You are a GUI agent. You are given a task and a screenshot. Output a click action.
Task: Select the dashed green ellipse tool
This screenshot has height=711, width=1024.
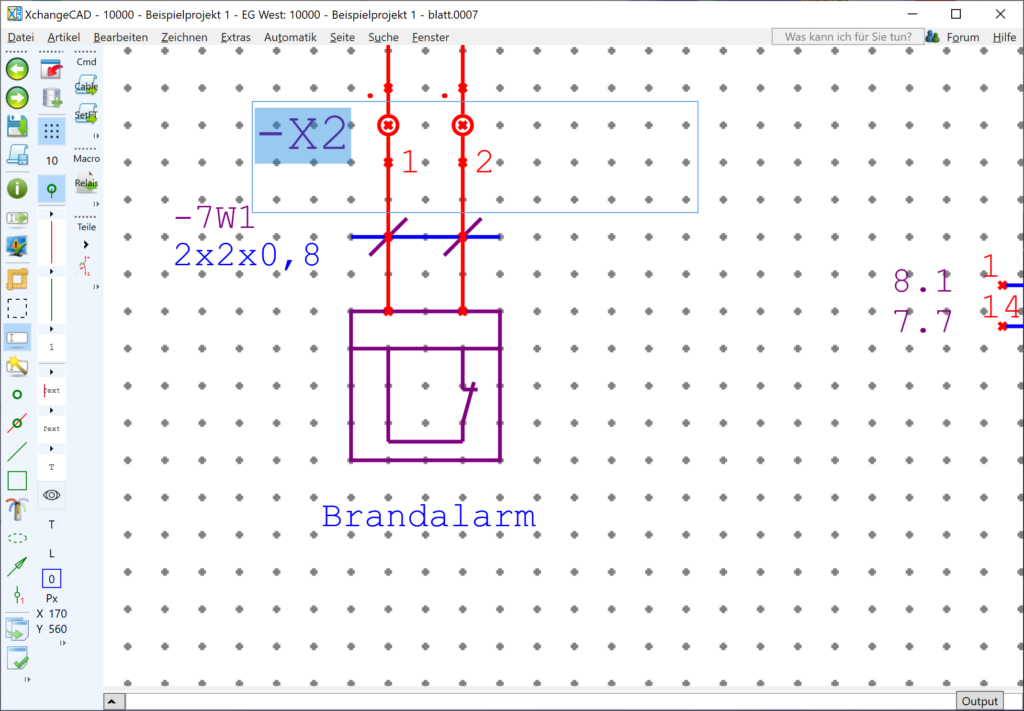point(17,538)
